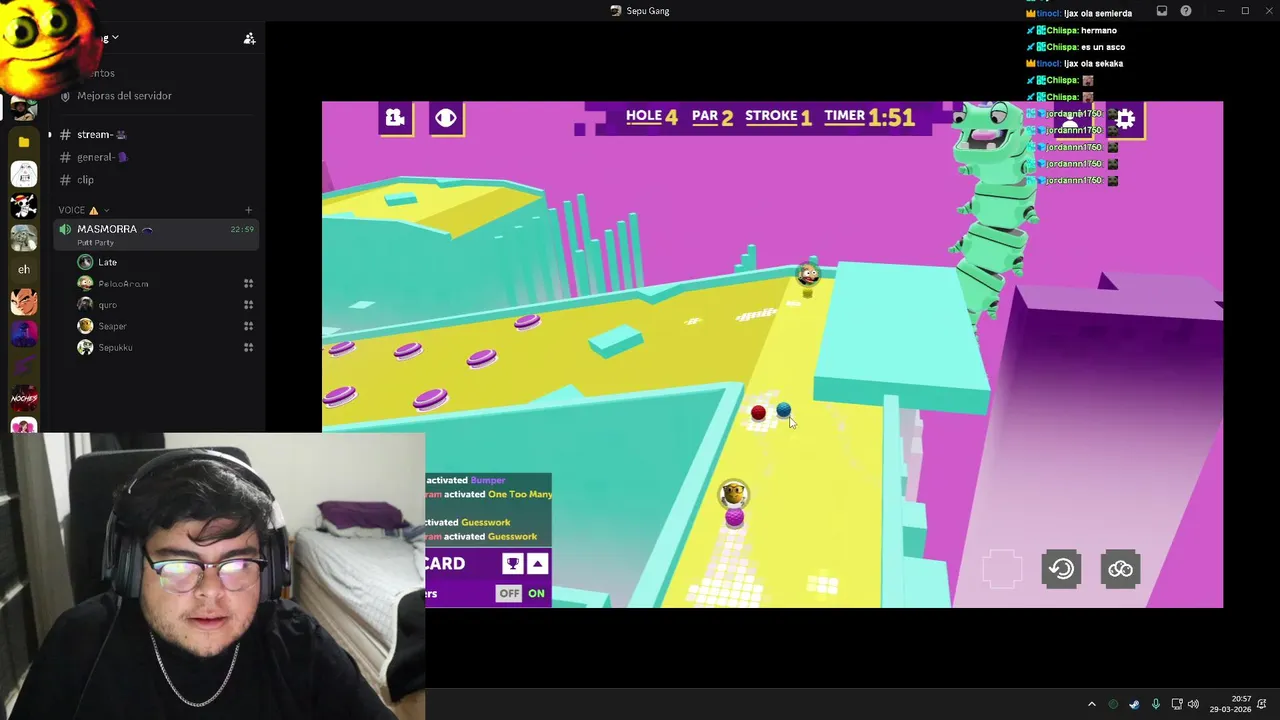Click the activity icon beside quro
Image resolution: width=1280 pixels, height=720 pixels.
(248, 305)
